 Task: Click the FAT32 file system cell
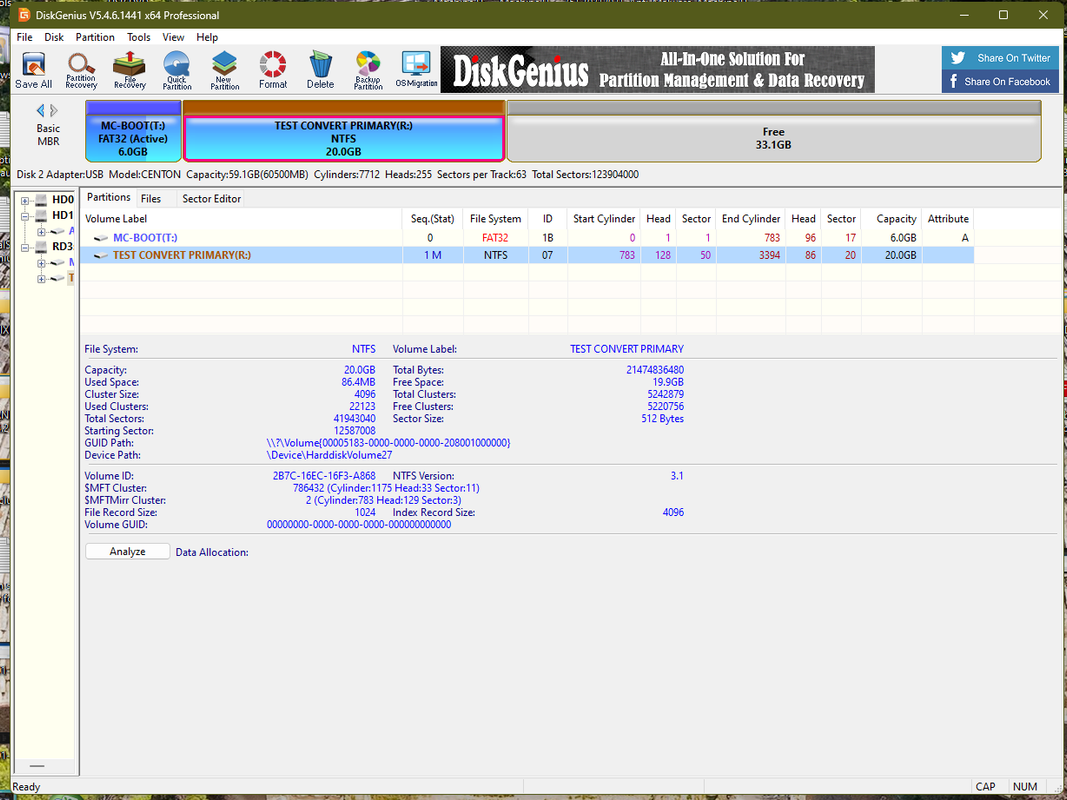[x=495, y=238]
